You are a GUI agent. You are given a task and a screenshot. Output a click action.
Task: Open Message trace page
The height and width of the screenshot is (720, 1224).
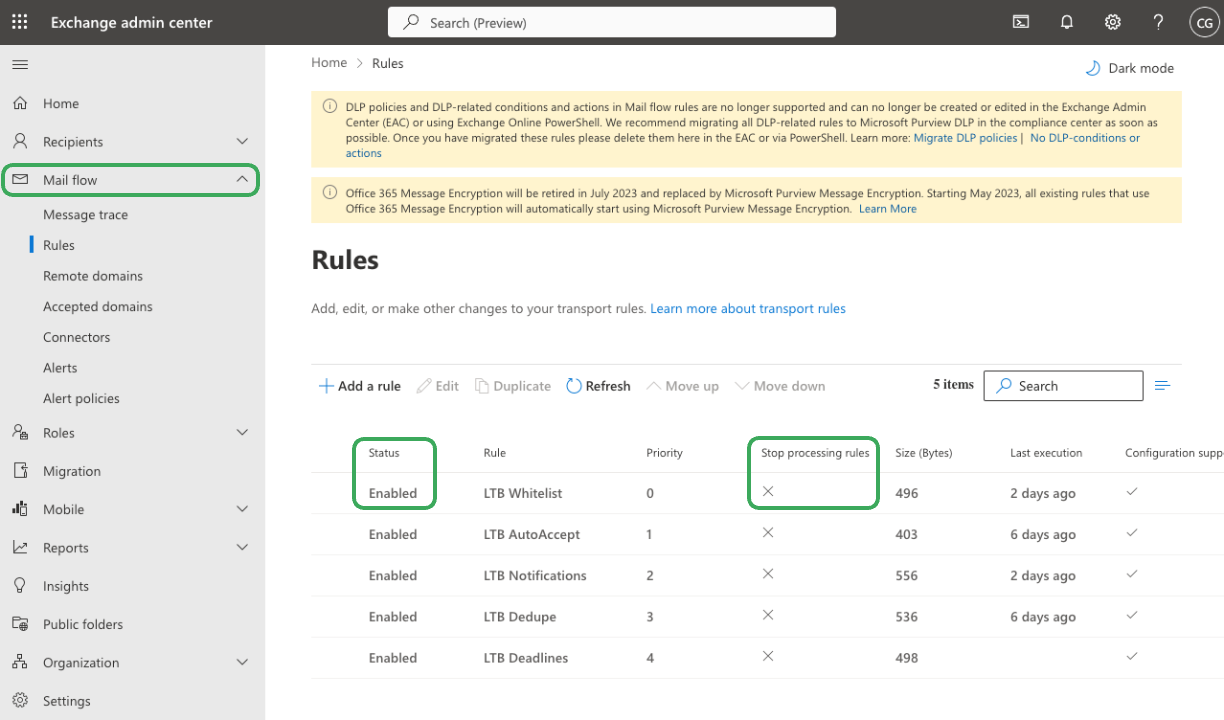85,215
